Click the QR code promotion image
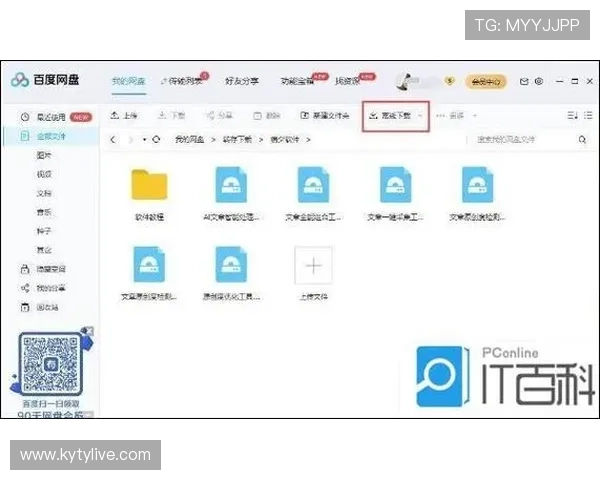 (51, 364)
